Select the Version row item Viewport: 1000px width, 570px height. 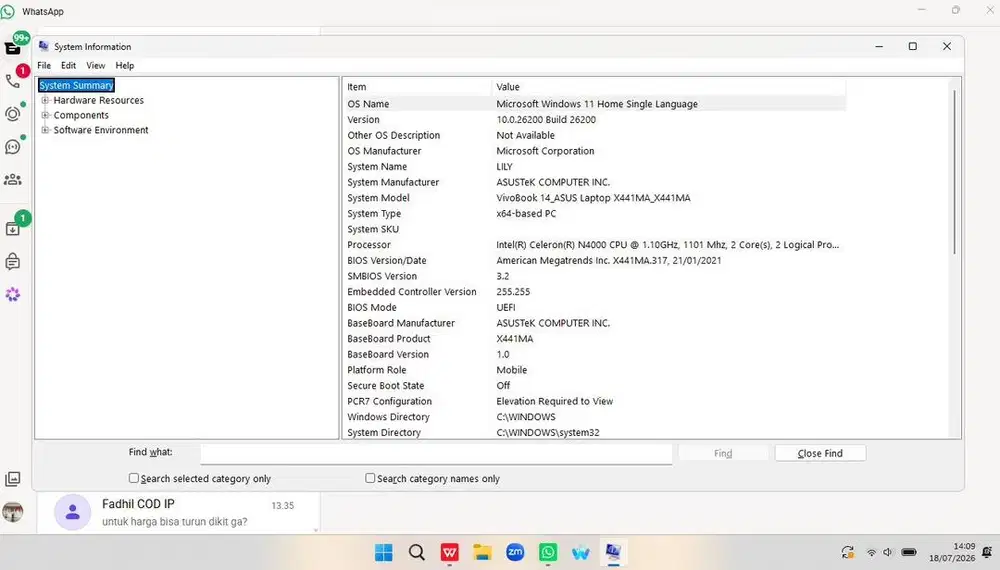[x=594, y=119]
